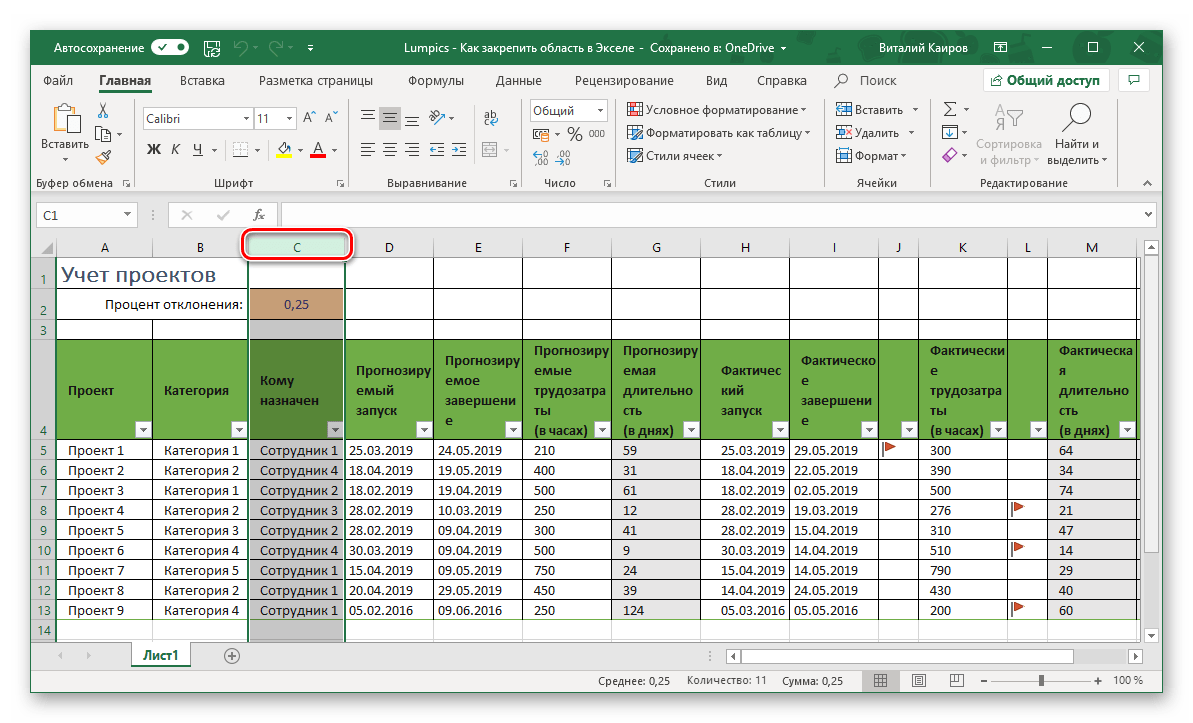Toggle middle vertical alignment
1193x723 pixels.
(390, 118)
